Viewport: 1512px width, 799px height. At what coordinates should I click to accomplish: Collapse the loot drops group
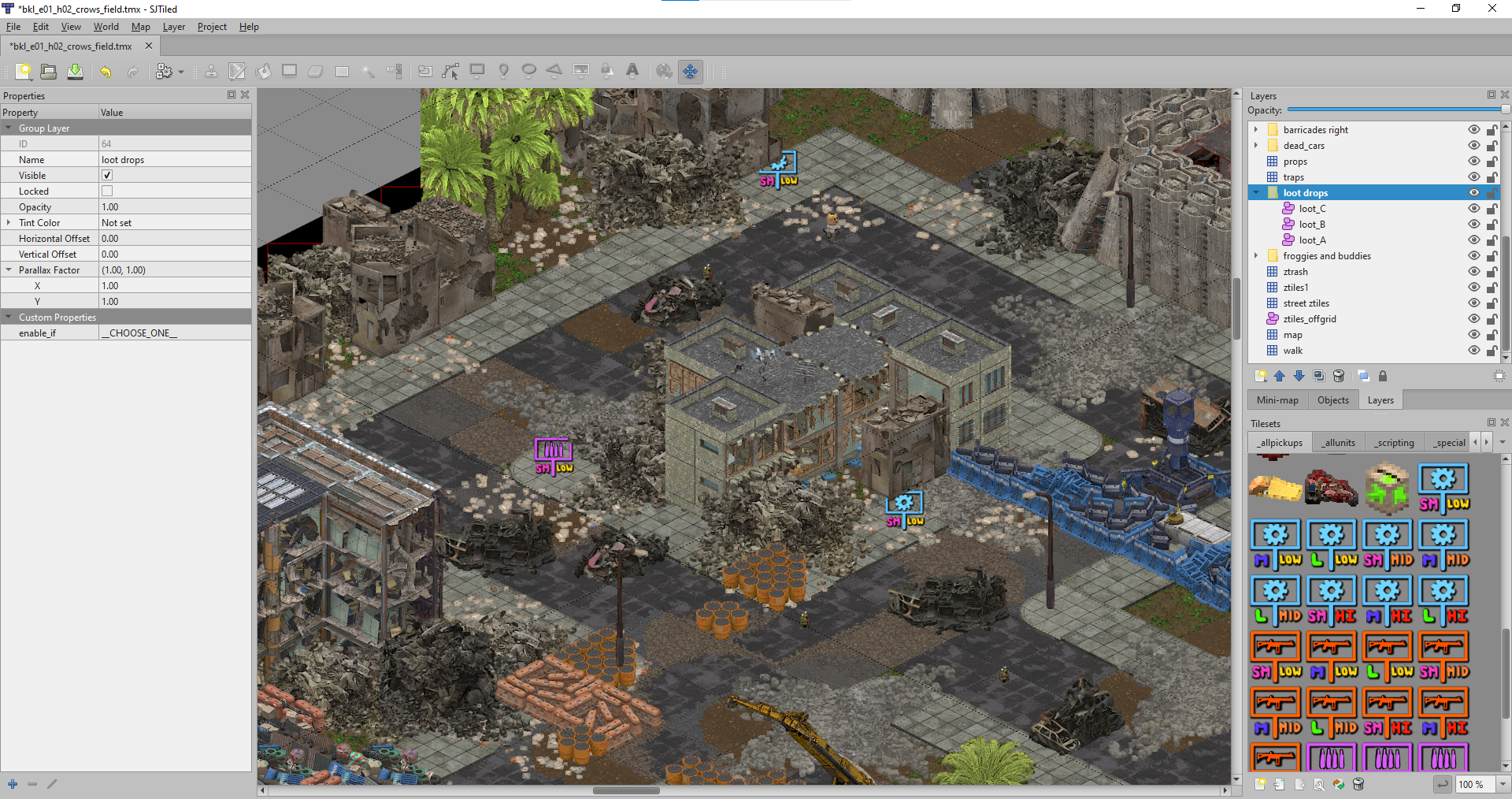1257,193
